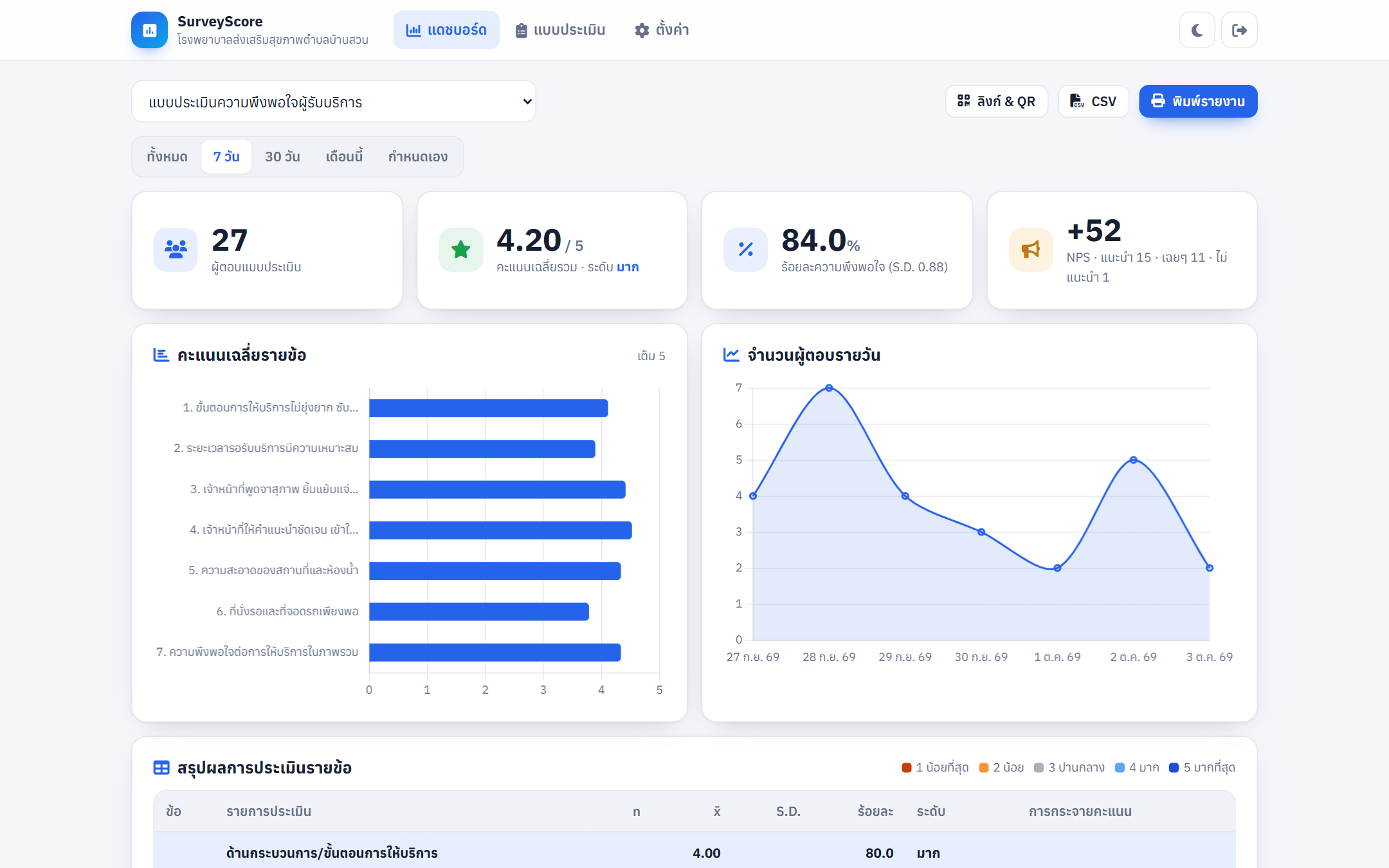Click the ลิงก์ & QR button
The width and height of the screenshot is (1389, 868).
[996, 101]
